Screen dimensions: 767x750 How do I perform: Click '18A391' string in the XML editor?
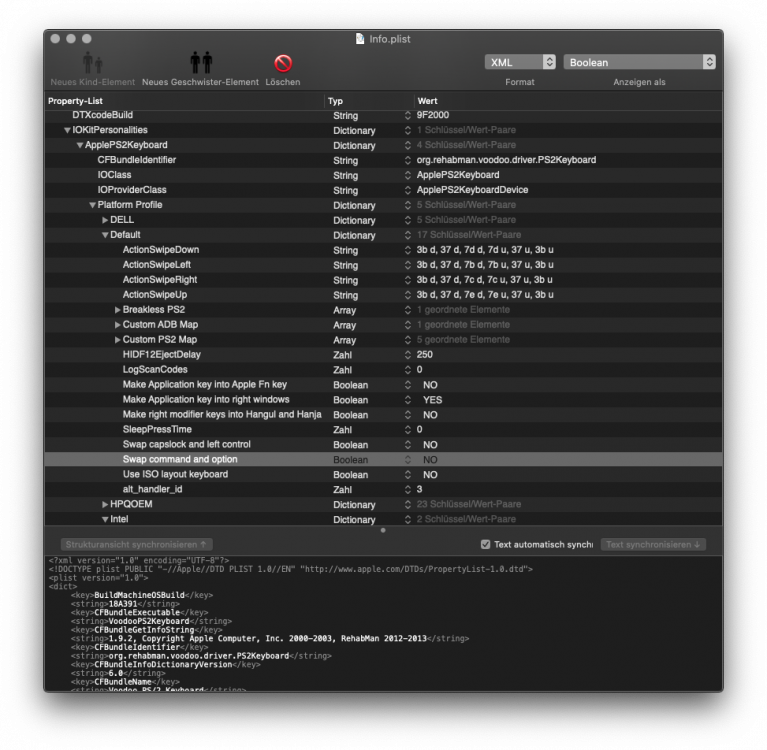tap(123, 604)
